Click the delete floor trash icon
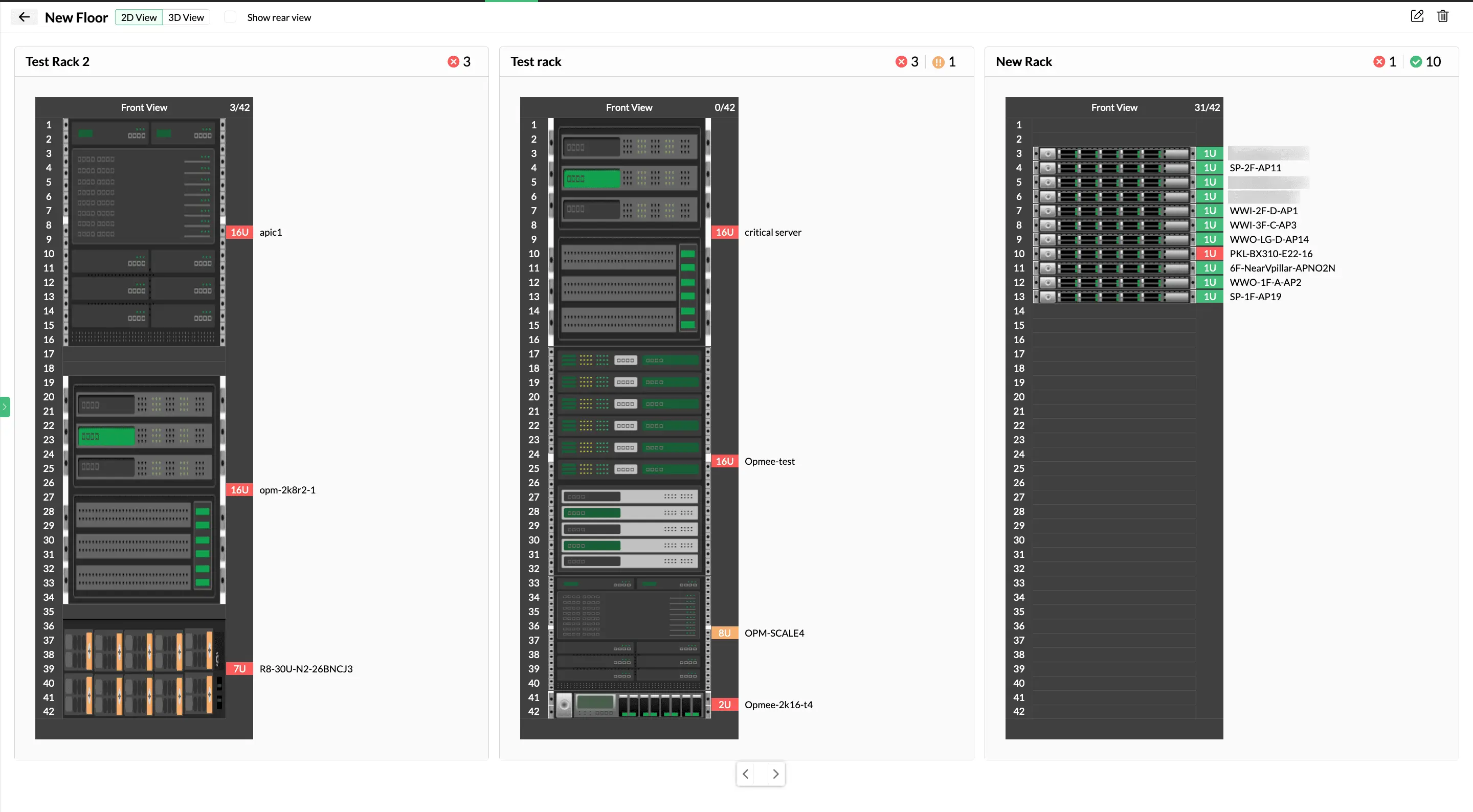 (1443, 16)
